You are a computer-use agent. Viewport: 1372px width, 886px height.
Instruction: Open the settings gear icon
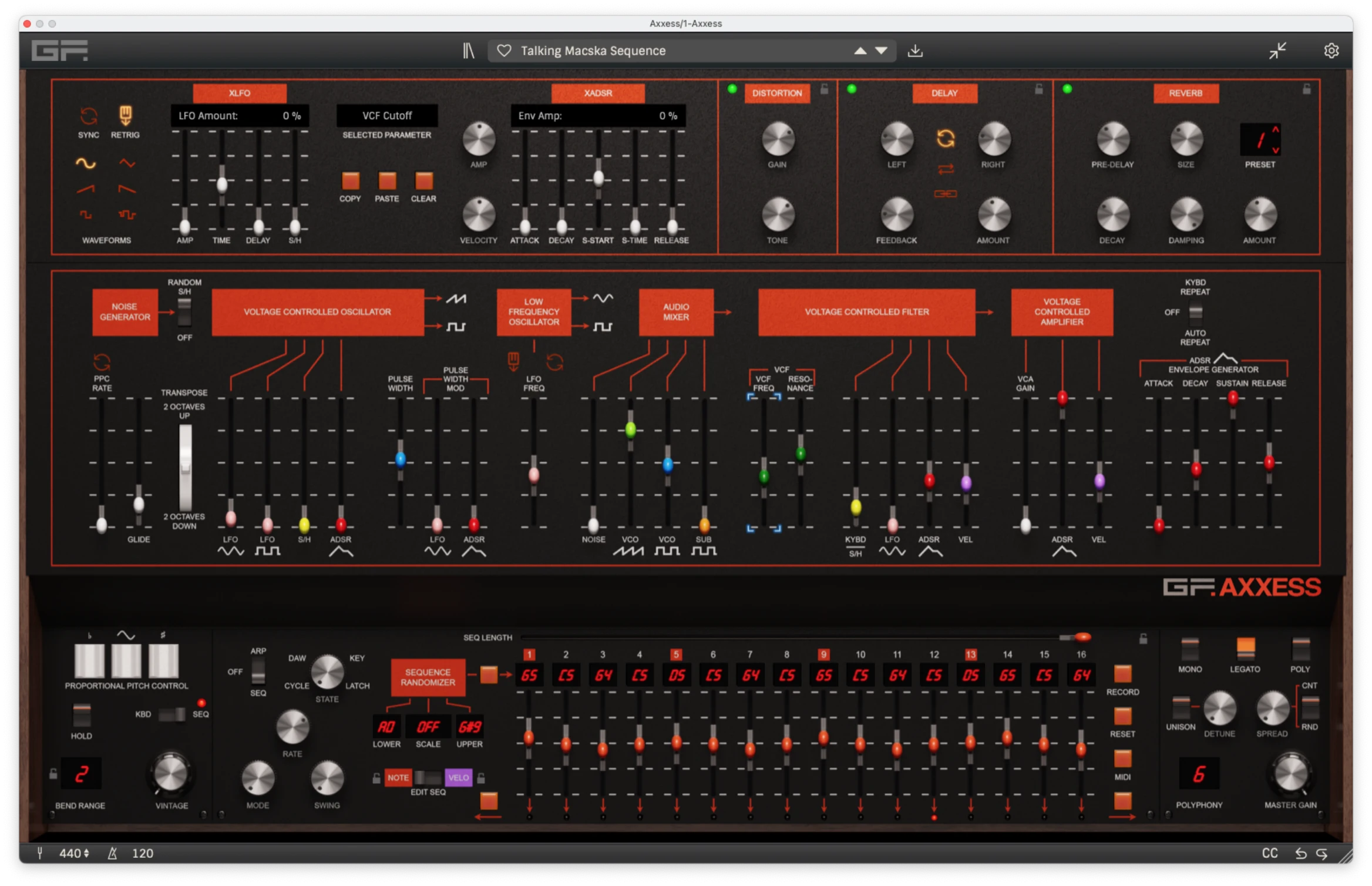[x=1331, y=51]
